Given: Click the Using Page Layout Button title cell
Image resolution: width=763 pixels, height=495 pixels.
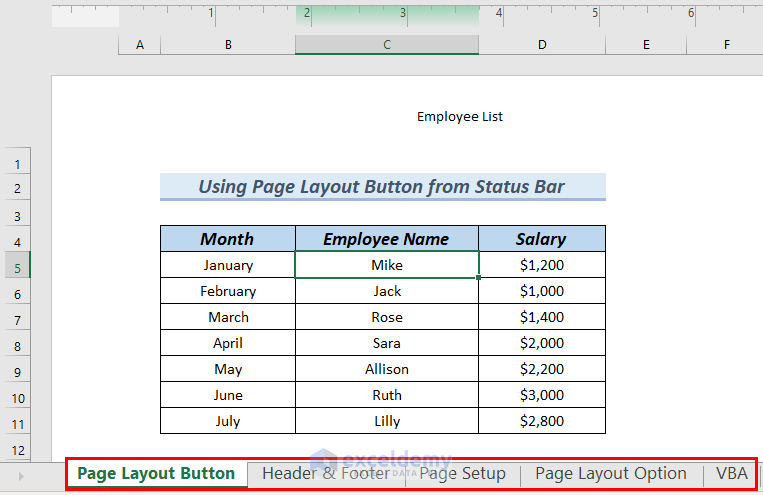Looking at the screenshot, I should coord(382,187).
